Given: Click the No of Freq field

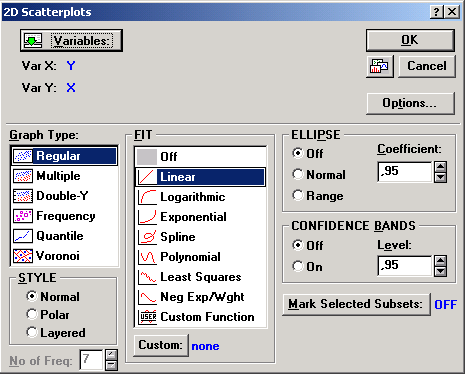Looking at the screenshot, I should (x=91, y=360).
